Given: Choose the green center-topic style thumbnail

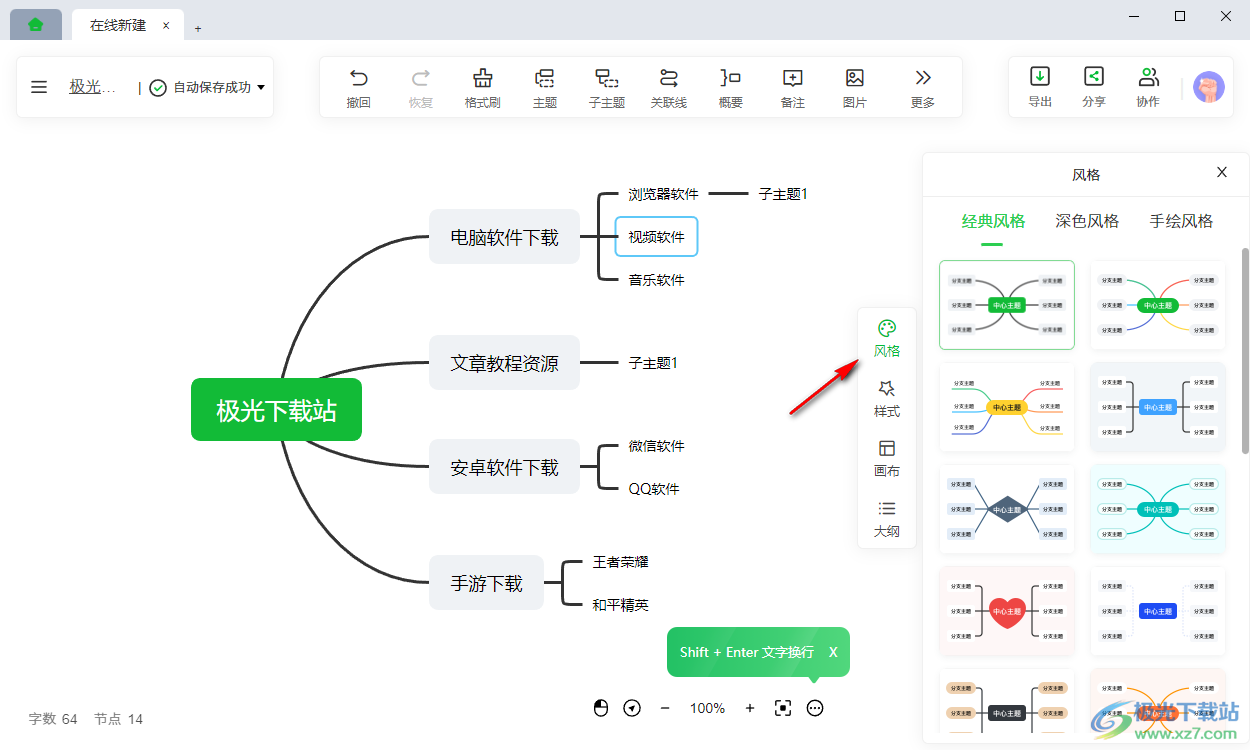Looking at the screenshot, I should coord(1007,305).
